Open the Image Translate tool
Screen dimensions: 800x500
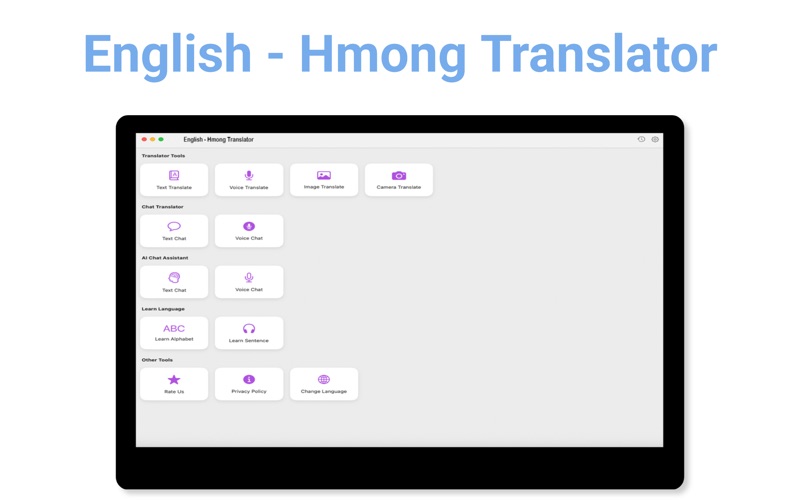tap(324, 180)
